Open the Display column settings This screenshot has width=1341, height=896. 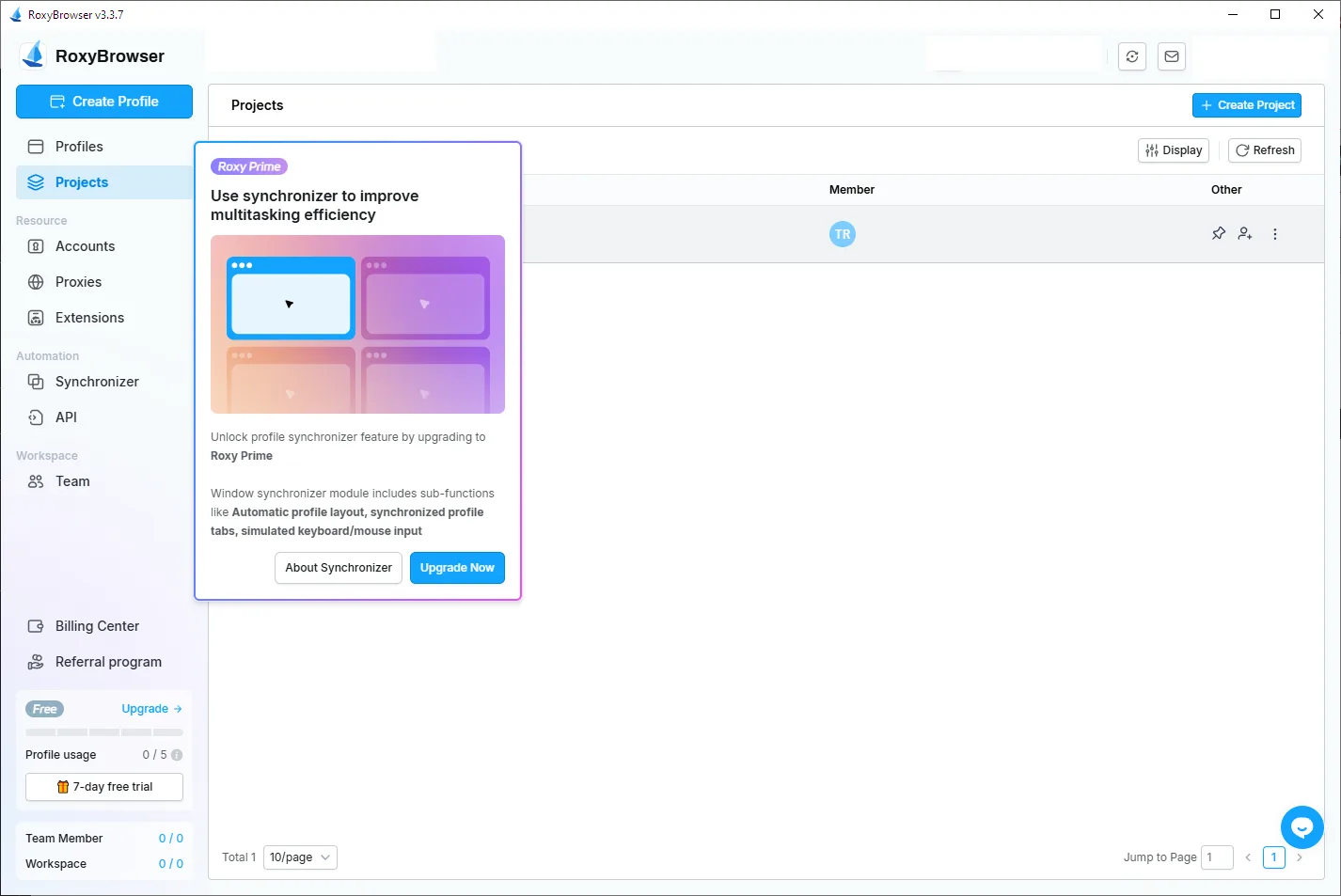[1174, 150]
